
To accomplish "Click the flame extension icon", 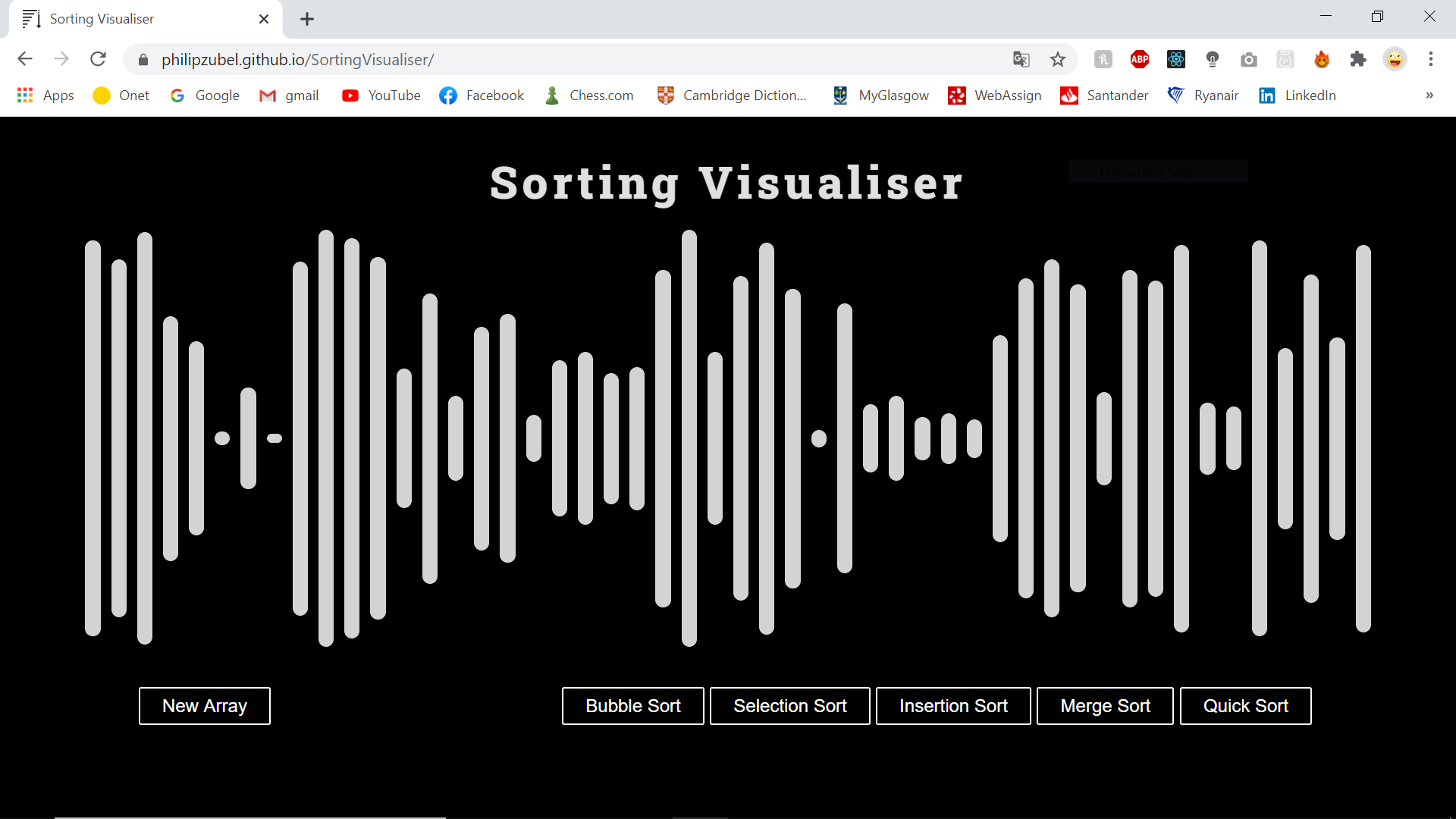I will [x=1322, y=59].
